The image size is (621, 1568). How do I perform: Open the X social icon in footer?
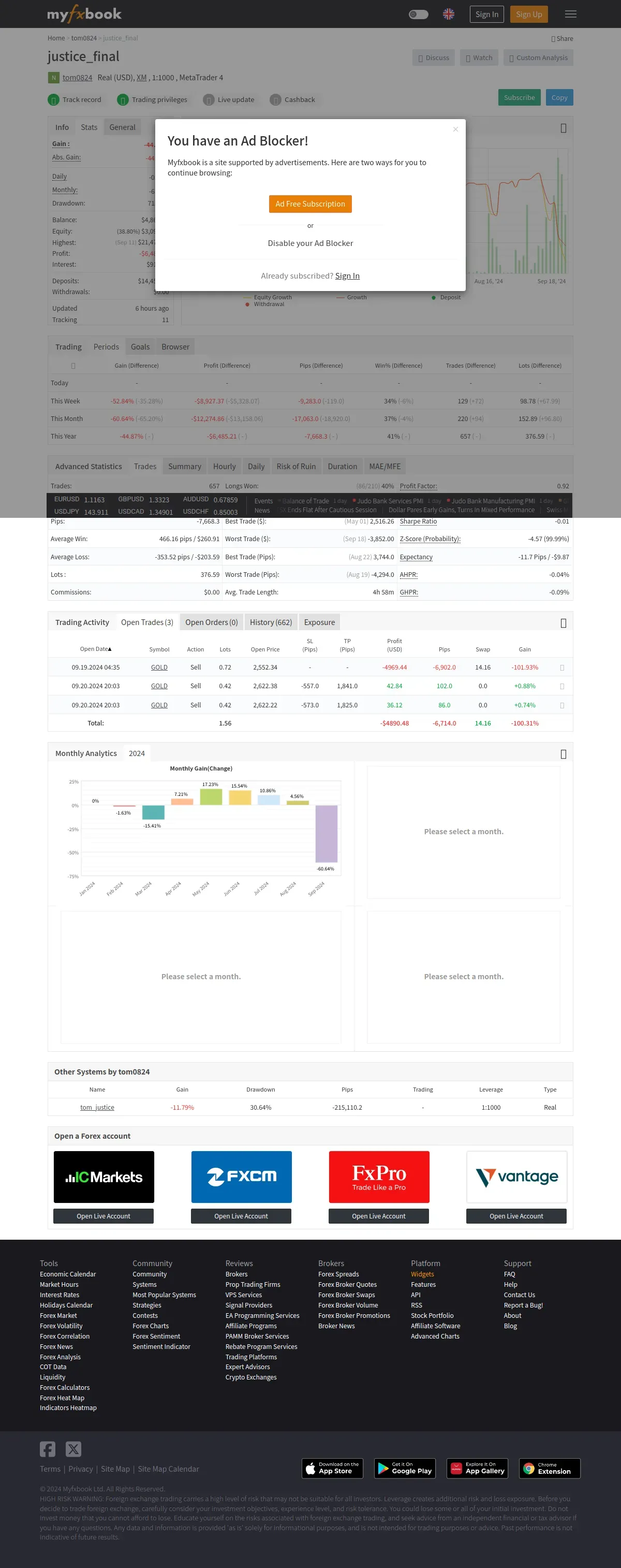73,1449
